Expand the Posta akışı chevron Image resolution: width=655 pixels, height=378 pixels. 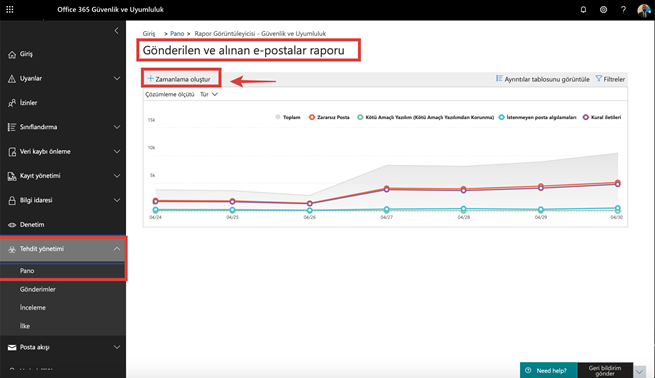(117, 348)
